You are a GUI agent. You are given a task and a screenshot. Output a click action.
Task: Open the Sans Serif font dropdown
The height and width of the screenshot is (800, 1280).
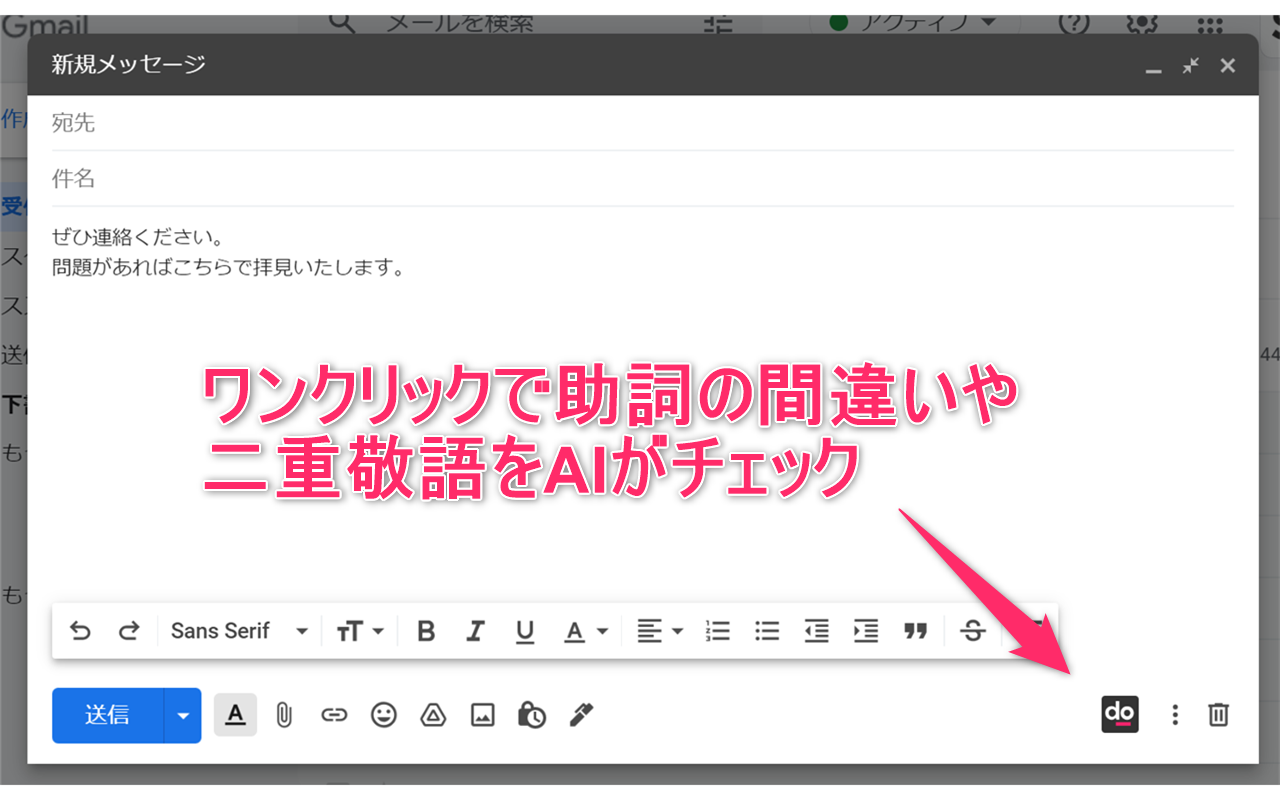coord(239,631)
